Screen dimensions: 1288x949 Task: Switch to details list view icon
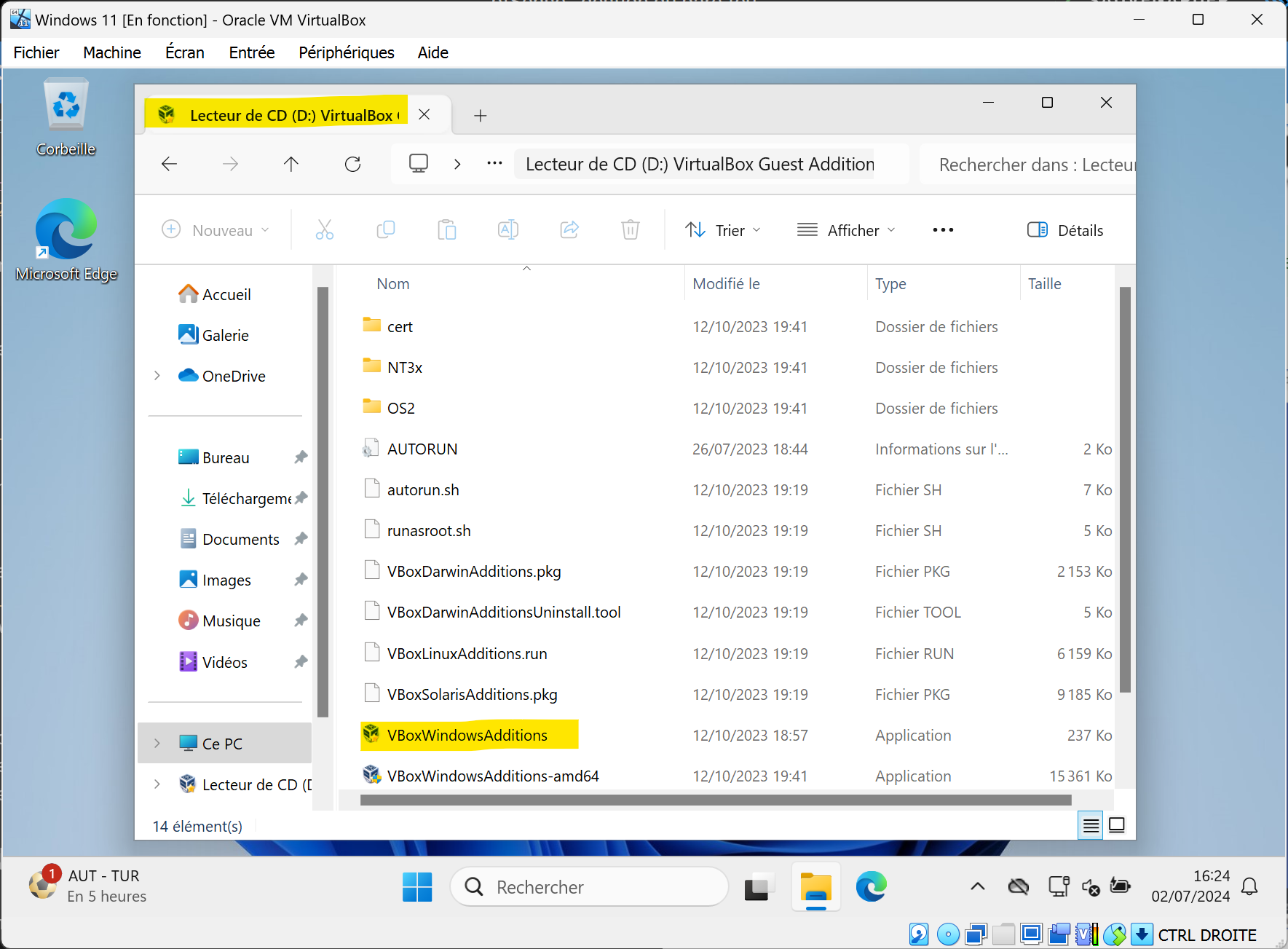coord(1090,825)
